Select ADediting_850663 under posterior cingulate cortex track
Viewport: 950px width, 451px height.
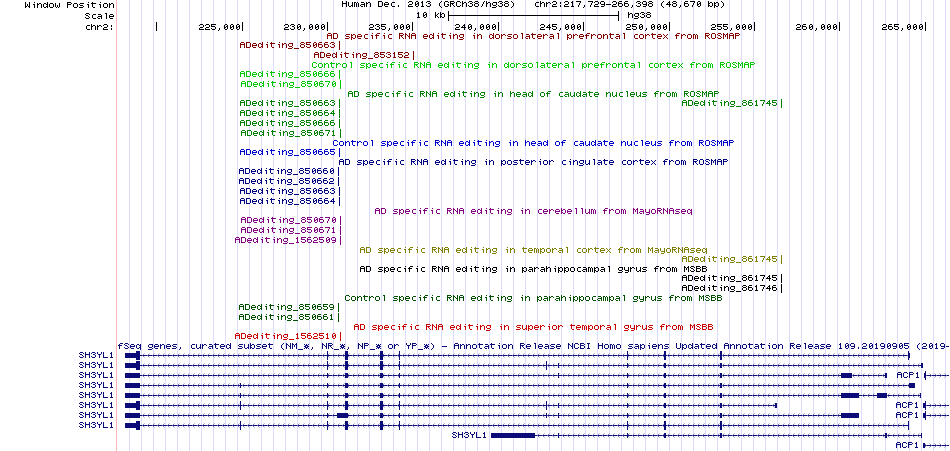tap(287, 191)
